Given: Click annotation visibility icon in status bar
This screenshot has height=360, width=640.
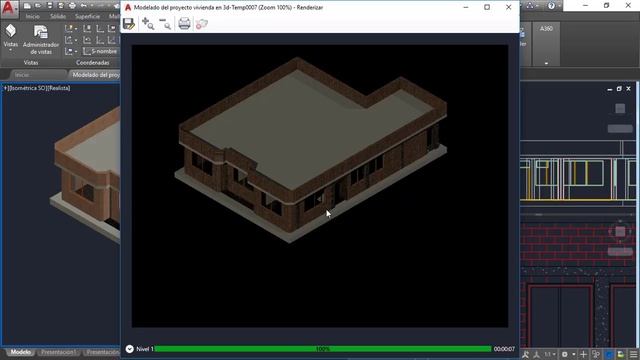Looking at the screenshot, I should pos(525,354).
